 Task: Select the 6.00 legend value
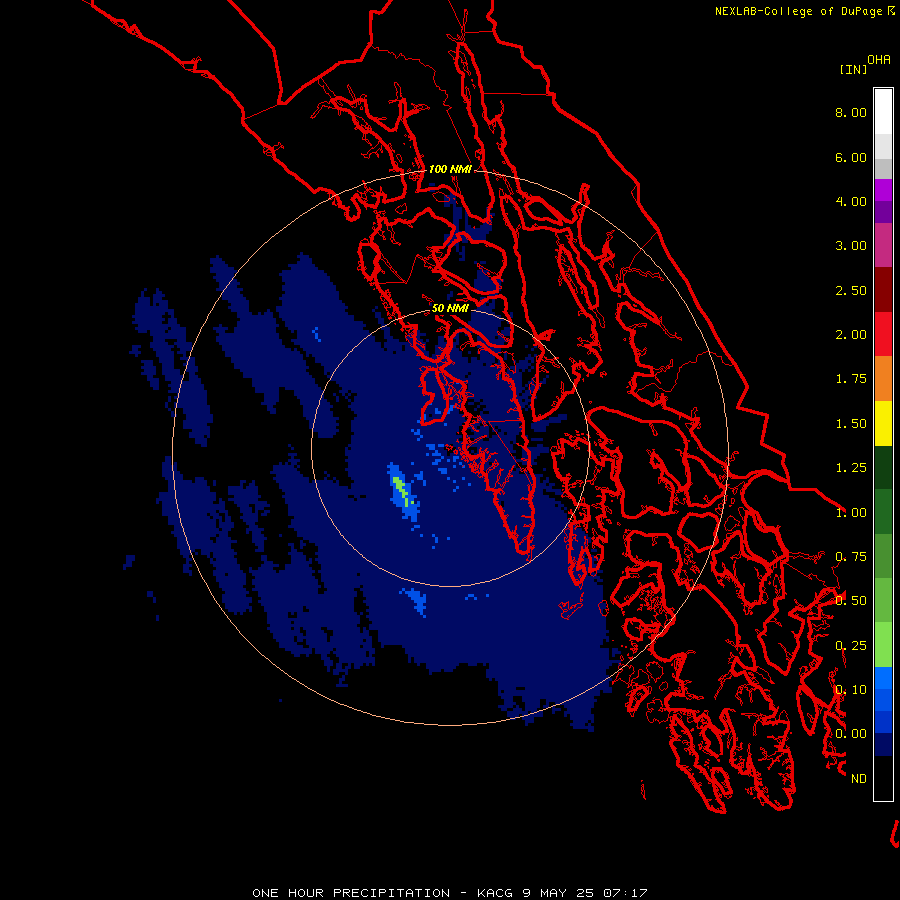point(851,157)
